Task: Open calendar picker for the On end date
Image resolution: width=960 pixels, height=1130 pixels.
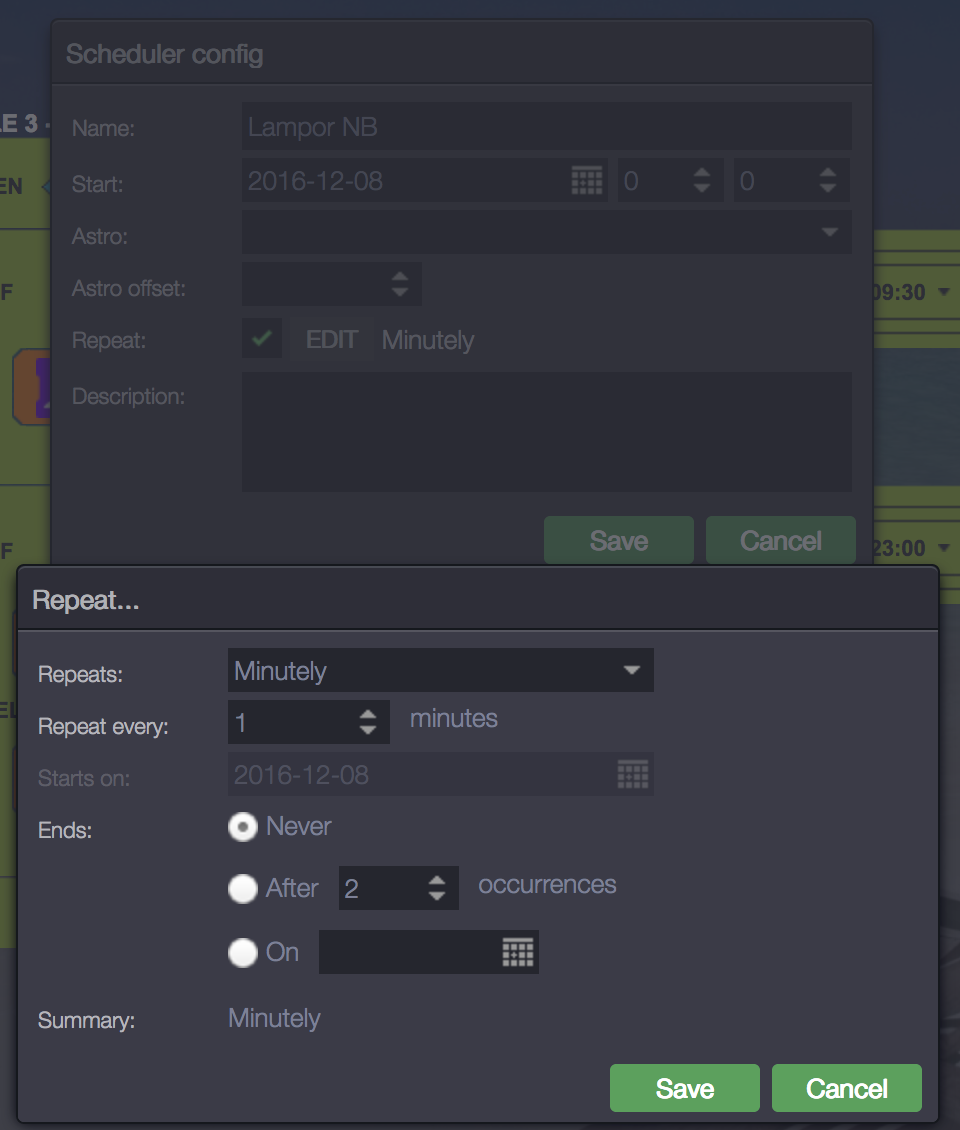Action: click(x=517, y=953)
